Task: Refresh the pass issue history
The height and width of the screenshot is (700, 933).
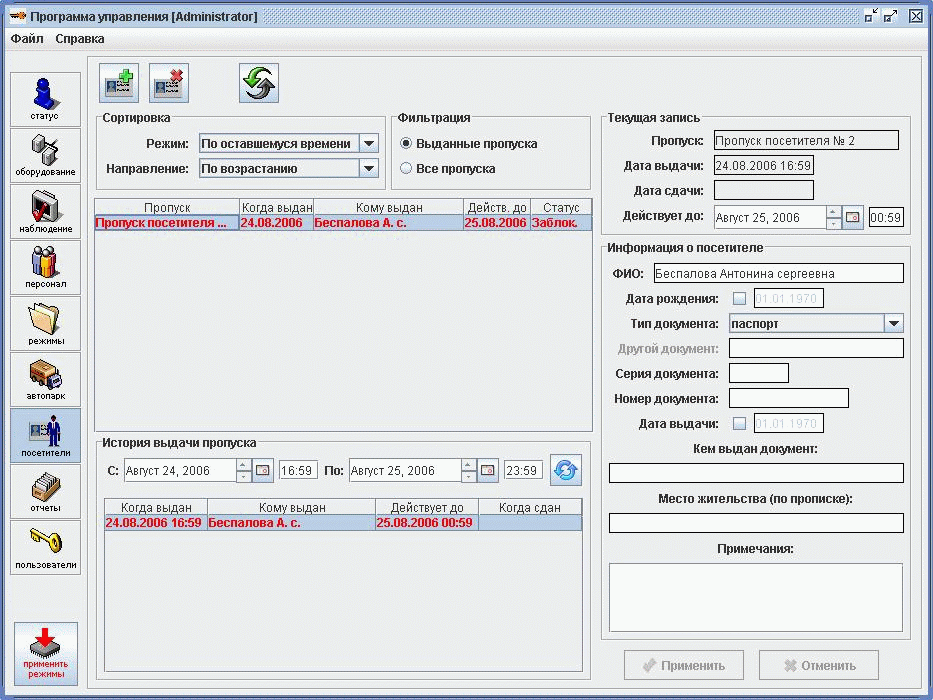Action: coord(566,470)
